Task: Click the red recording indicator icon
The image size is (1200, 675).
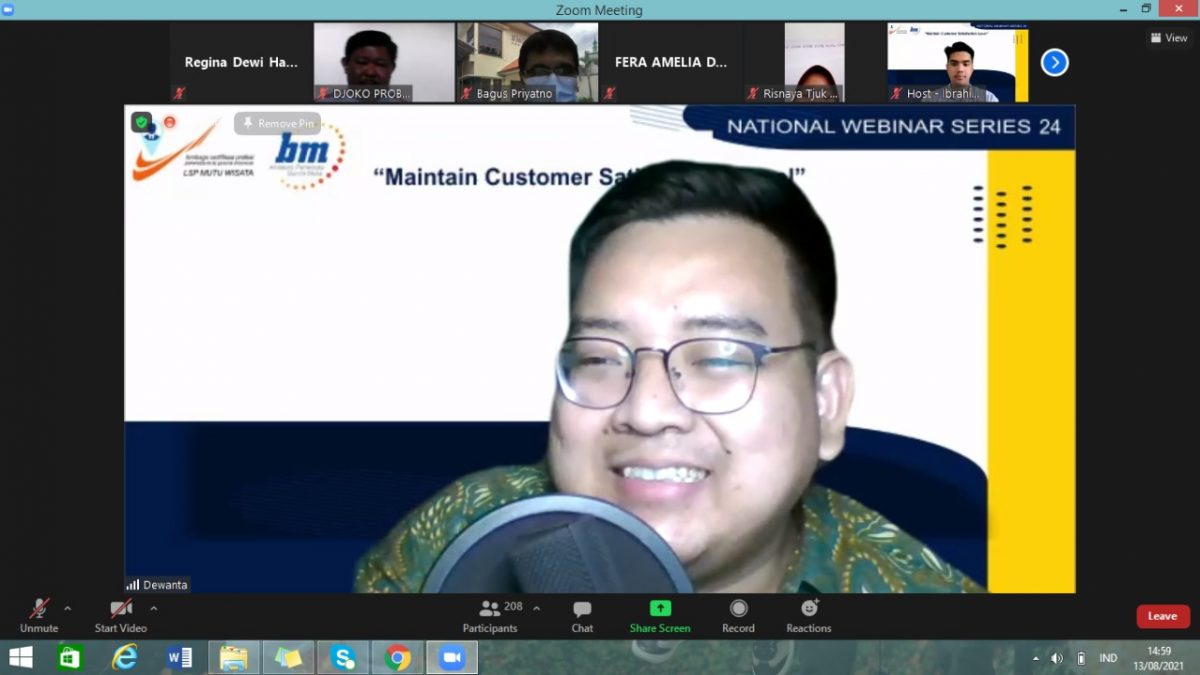Action: click(170, 122)
